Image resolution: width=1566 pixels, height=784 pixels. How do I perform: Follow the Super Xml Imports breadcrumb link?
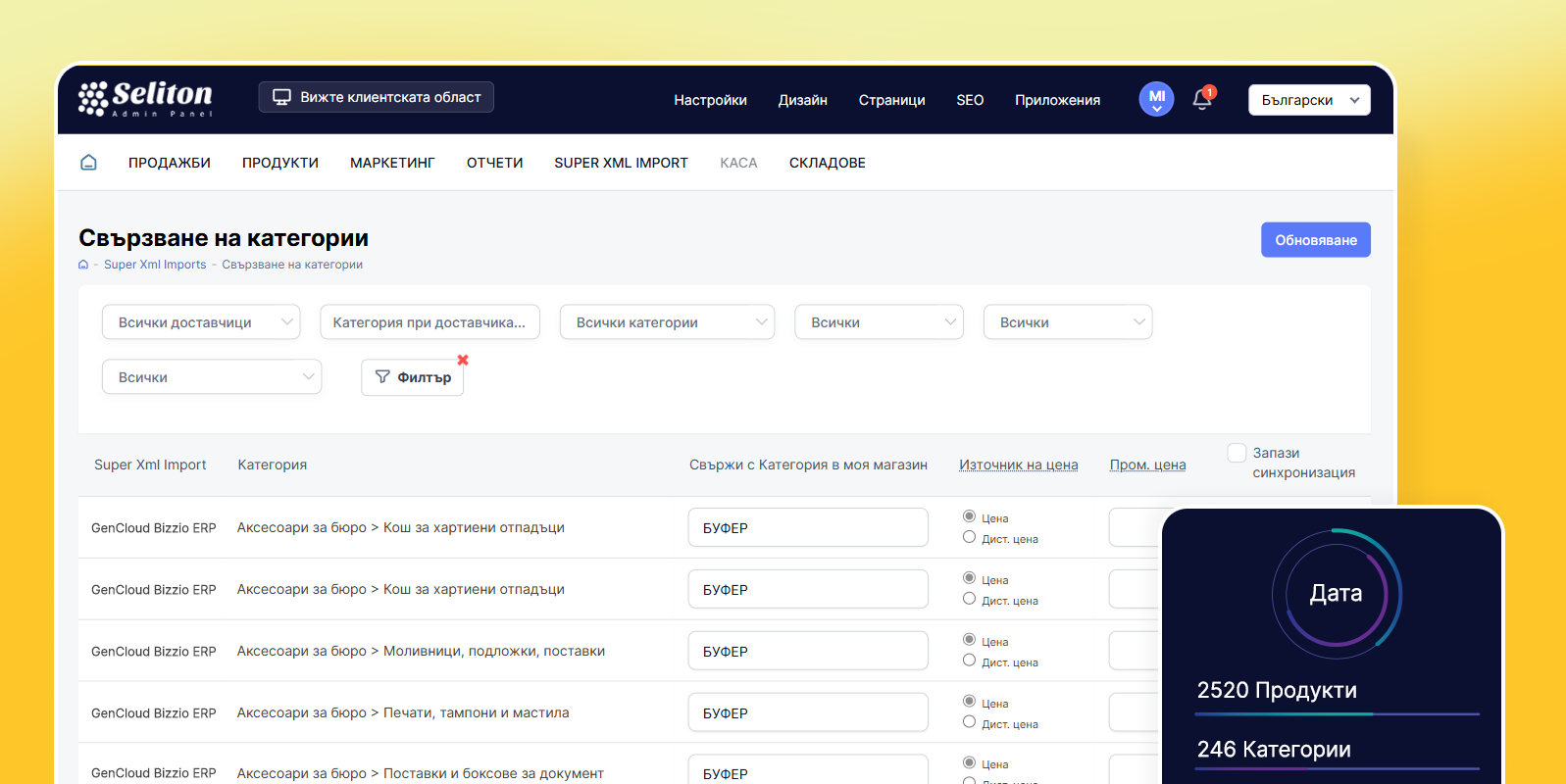point(155,265)
